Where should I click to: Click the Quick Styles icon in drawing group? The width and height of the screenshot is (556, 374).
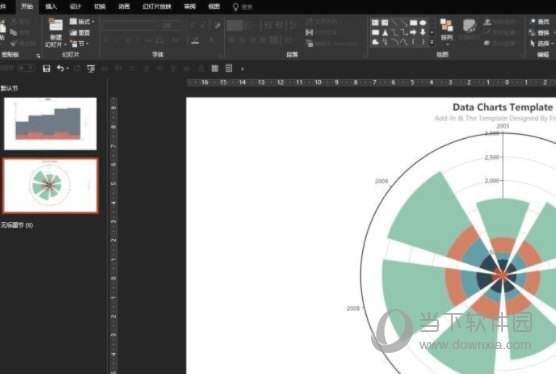(469, 26)
